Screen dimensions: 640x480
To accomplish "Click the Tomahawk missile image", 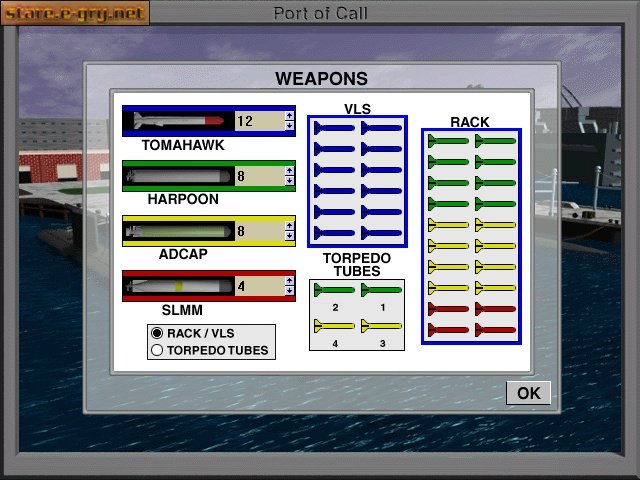I will [179, 121].
